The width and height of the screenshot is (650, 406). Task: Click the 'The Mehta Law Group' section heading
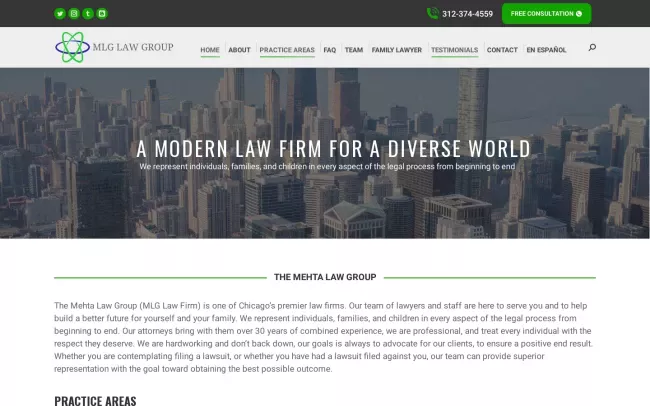pos(325,277)
